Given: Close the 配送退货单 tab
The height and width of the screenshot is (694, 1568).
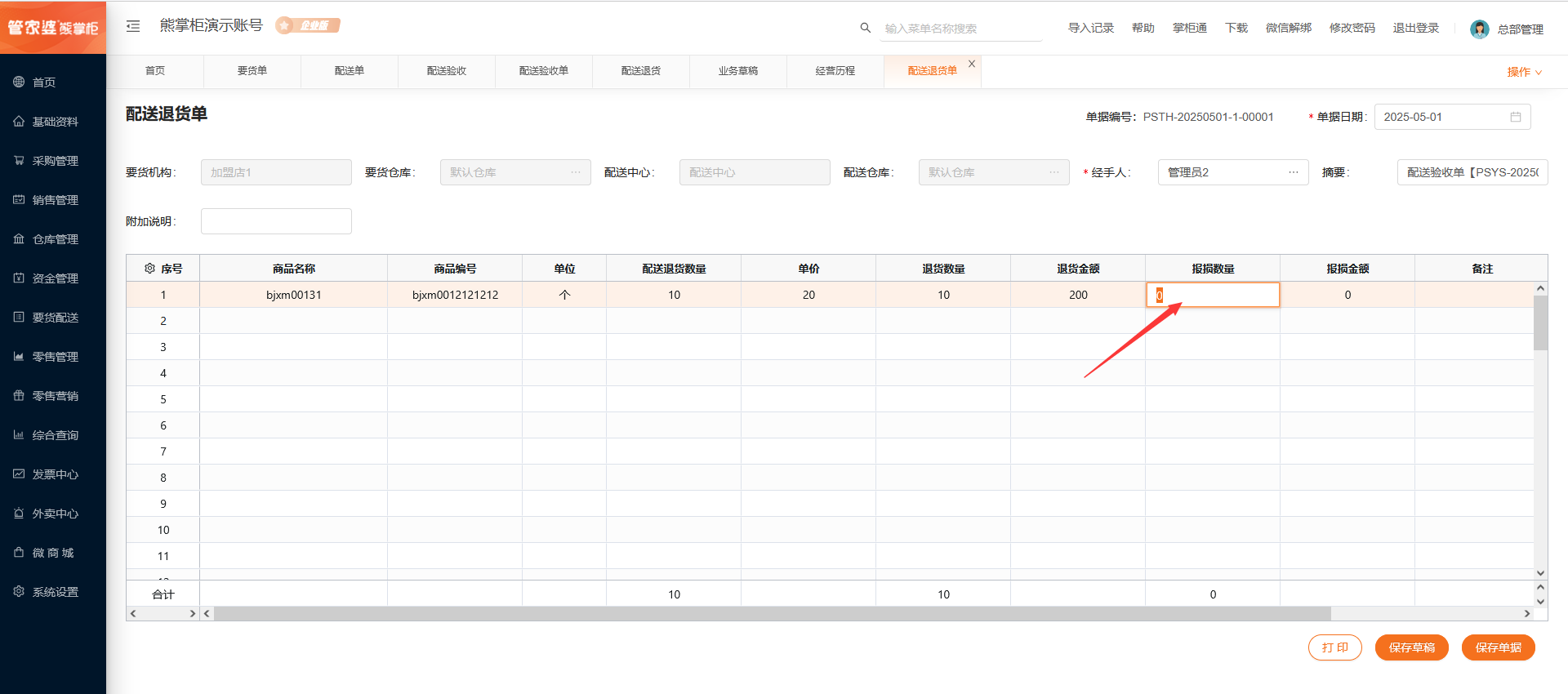Looking at the screenshot, I should (x=972, y=64).
